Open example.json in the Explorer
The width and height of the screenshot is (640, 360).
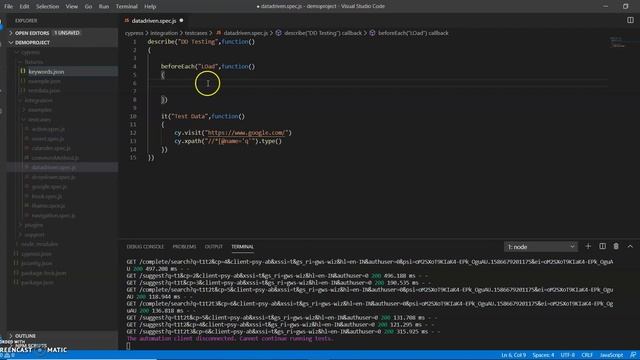[x=44, y=81]
